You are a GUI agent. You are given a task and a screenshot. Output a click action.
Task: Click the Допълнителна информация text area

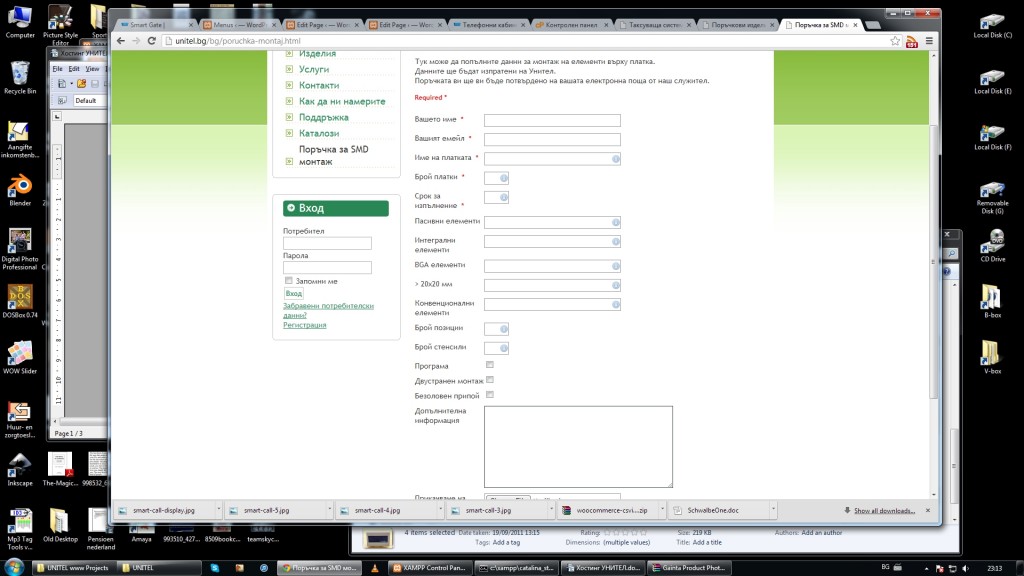(578, 447)
